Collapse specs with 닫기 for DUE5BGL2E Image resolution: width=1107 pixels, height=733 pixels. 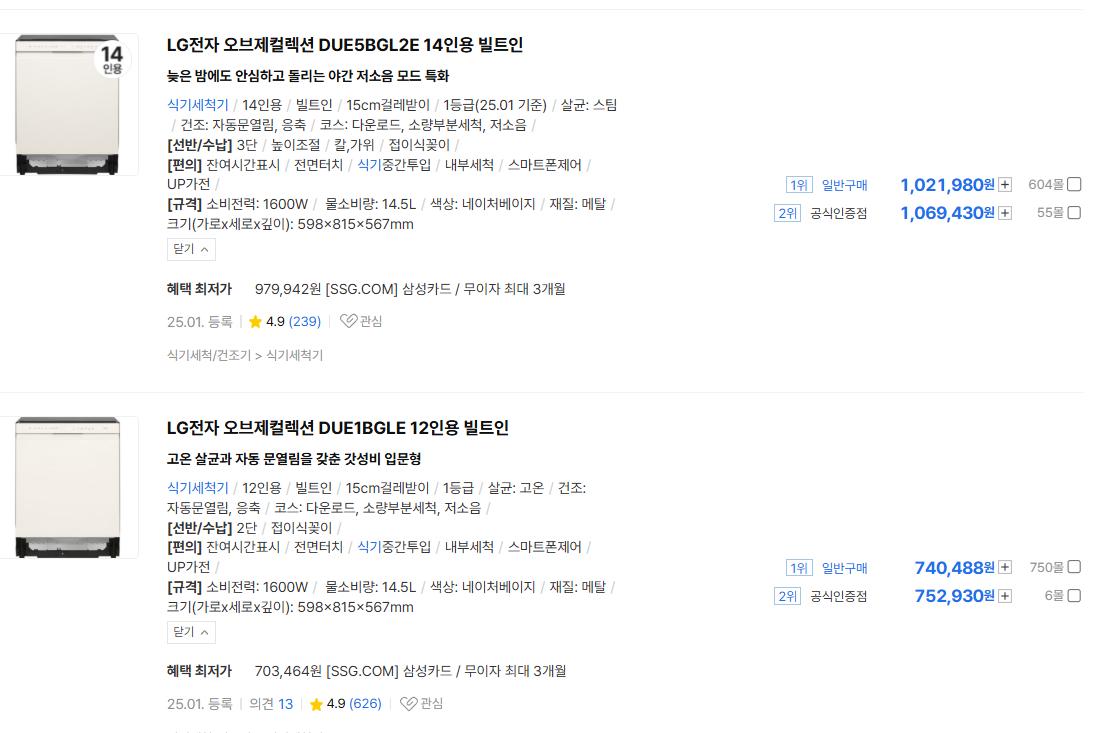[191, 249]
